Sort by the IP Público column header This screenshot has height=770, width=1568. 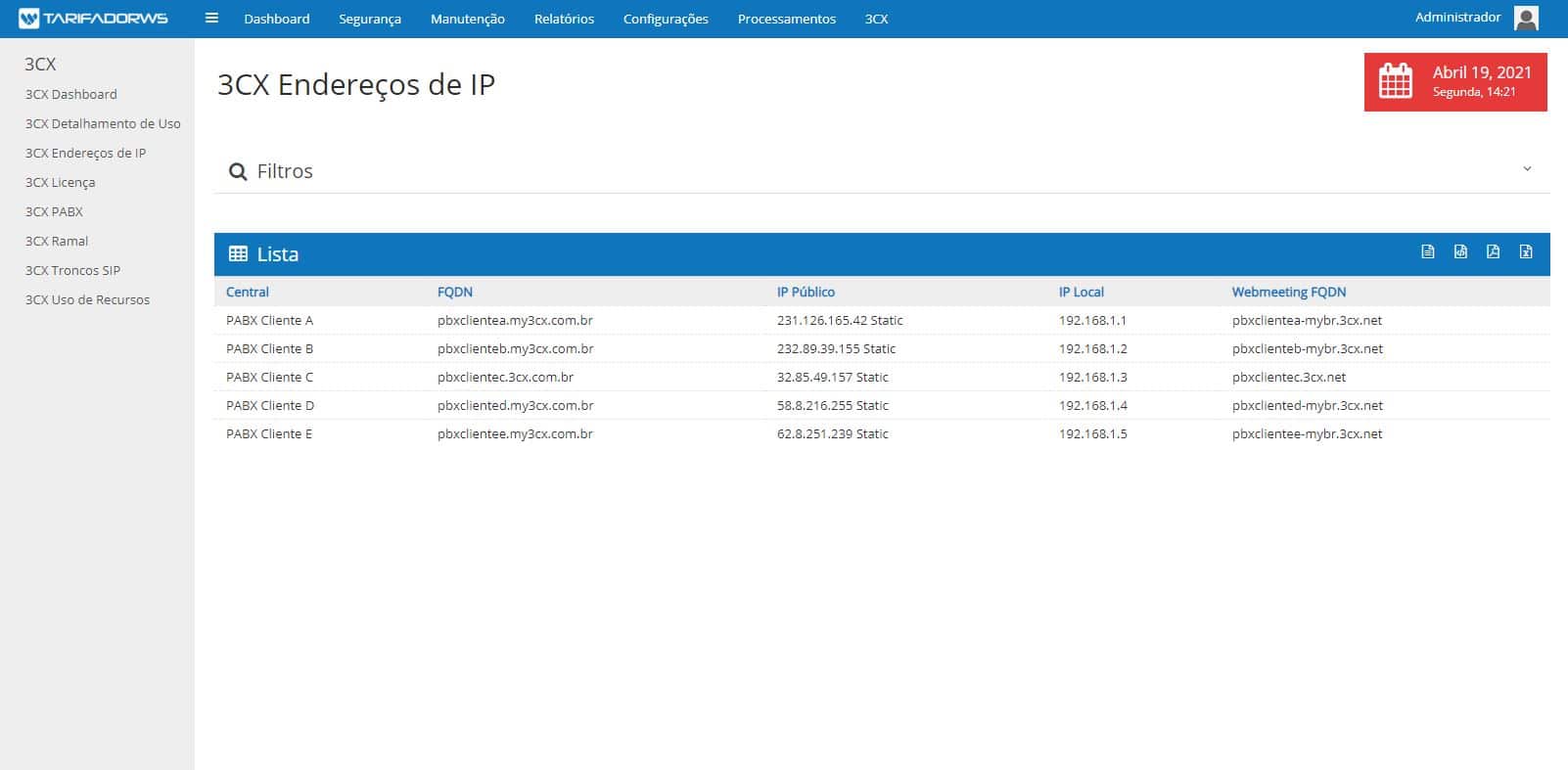coord(806,292)
